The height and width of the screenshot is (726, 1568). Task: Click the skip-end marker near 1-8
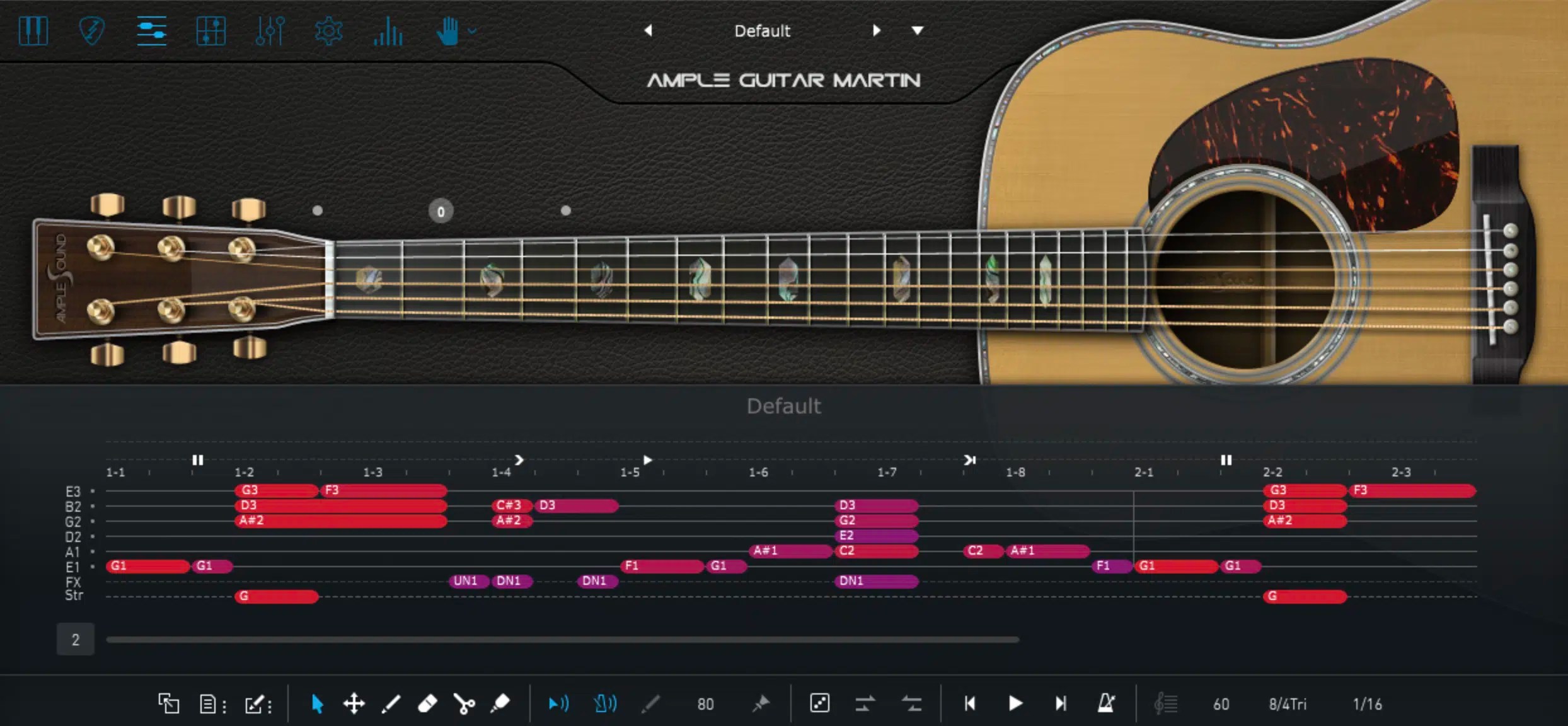click(x=969, y=460)
